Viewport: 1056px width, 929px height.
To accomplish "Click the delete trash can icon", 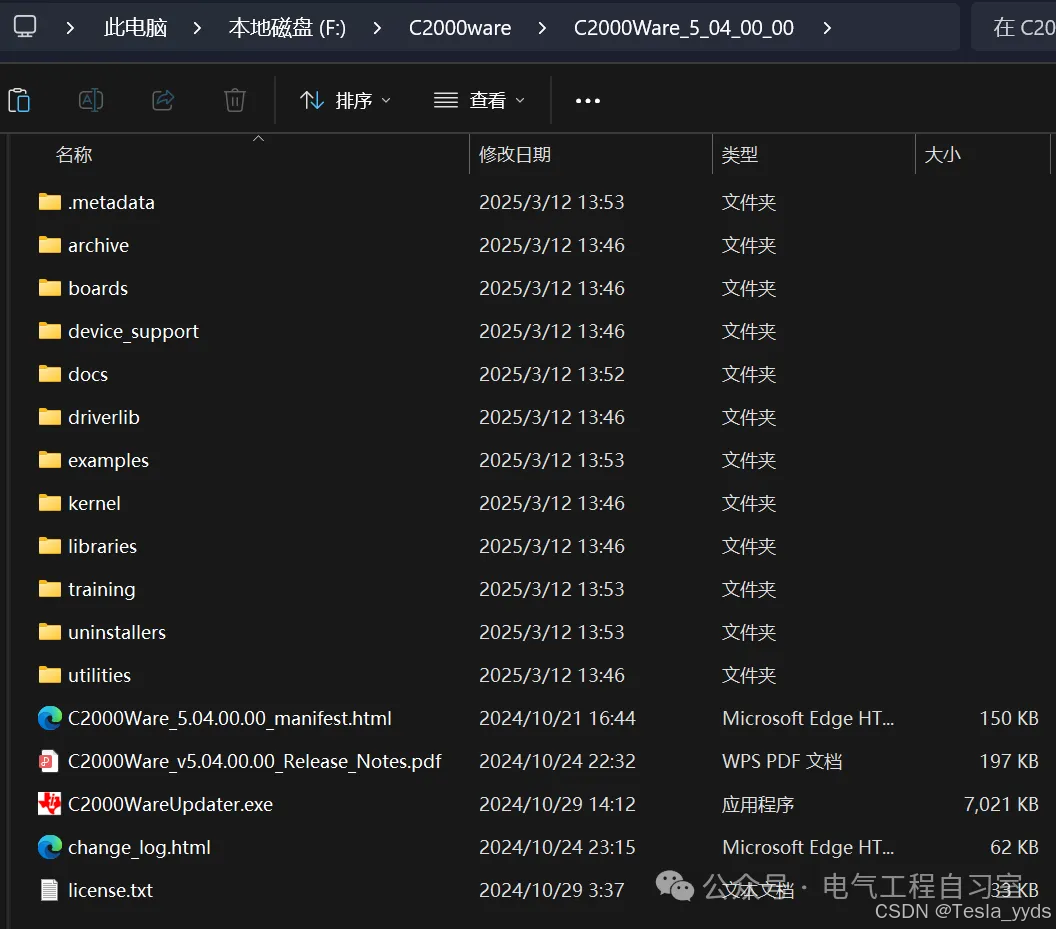I will tap(235, 100).
